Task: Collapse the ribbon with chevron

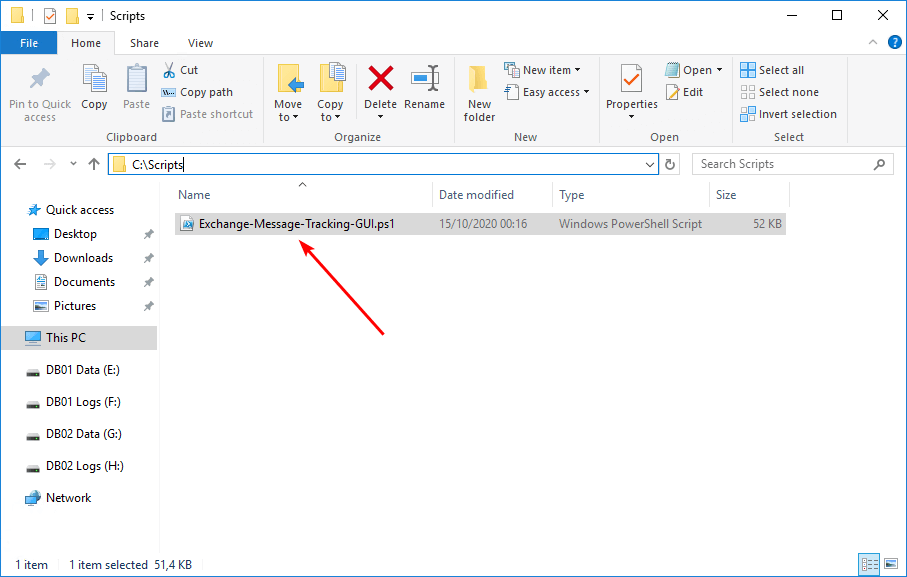Action: click(x=873, y=42)
